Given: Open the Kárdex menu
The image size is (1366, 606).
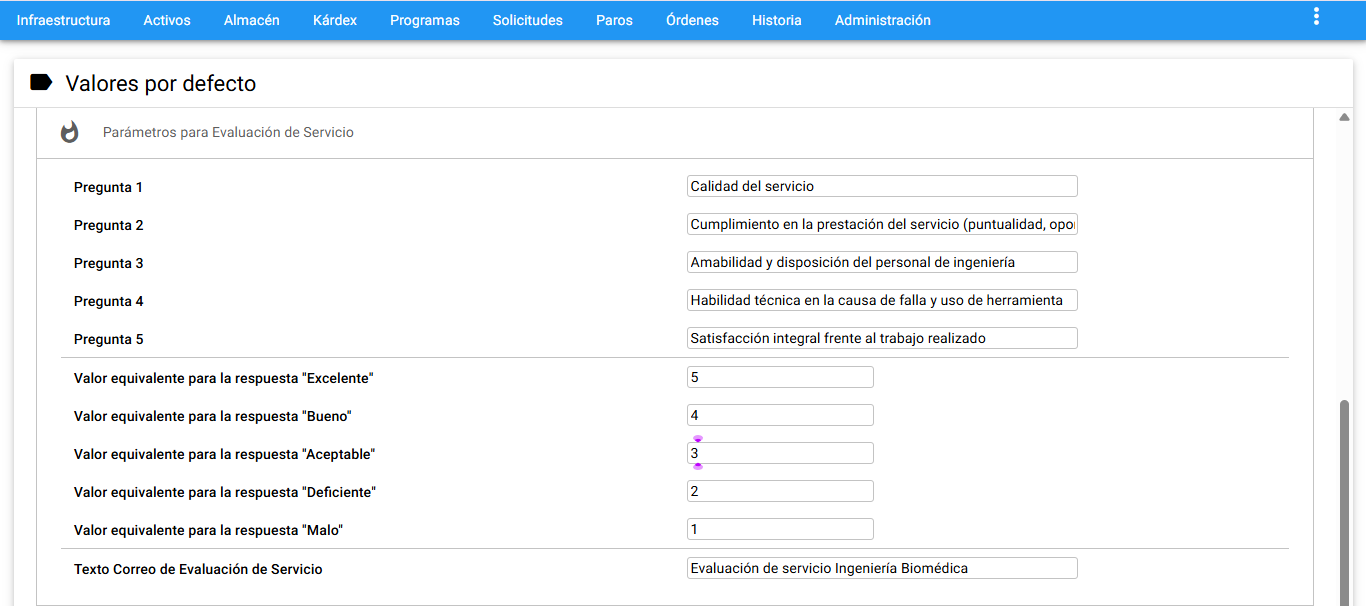Looking at the screenshot, I should pos(335,20).
